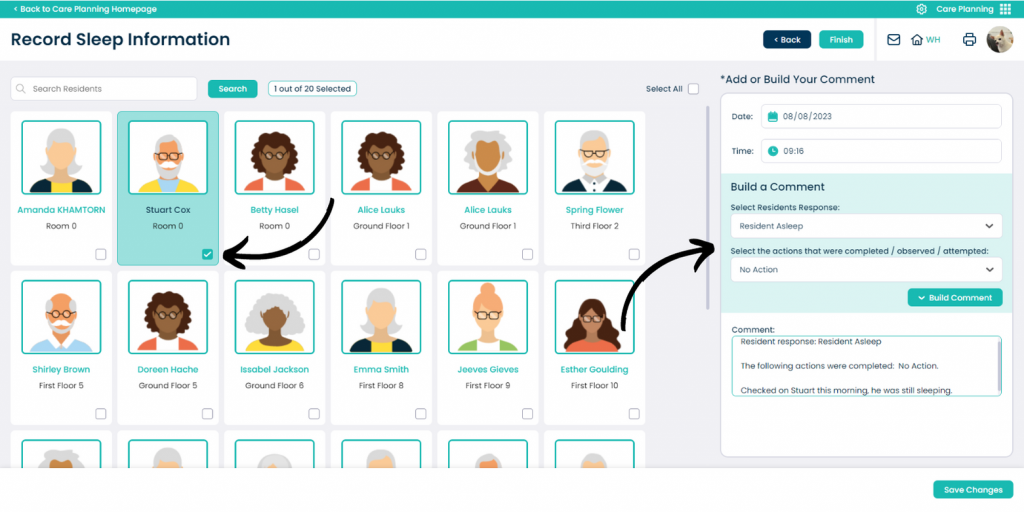The height and width of the screenshot is (512, 1024).
Task: Click the Finish button
Action: (841, 40)
